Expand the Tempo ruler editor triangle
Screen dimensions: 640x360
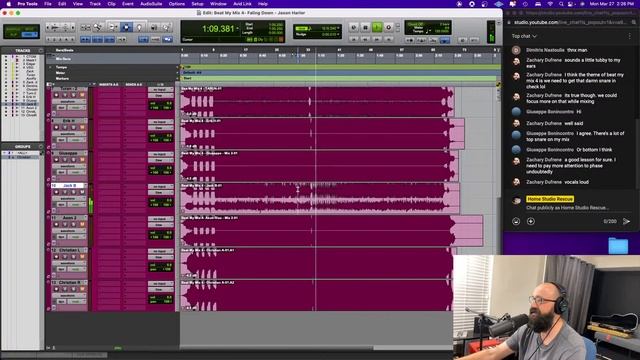tap(50, 67)
